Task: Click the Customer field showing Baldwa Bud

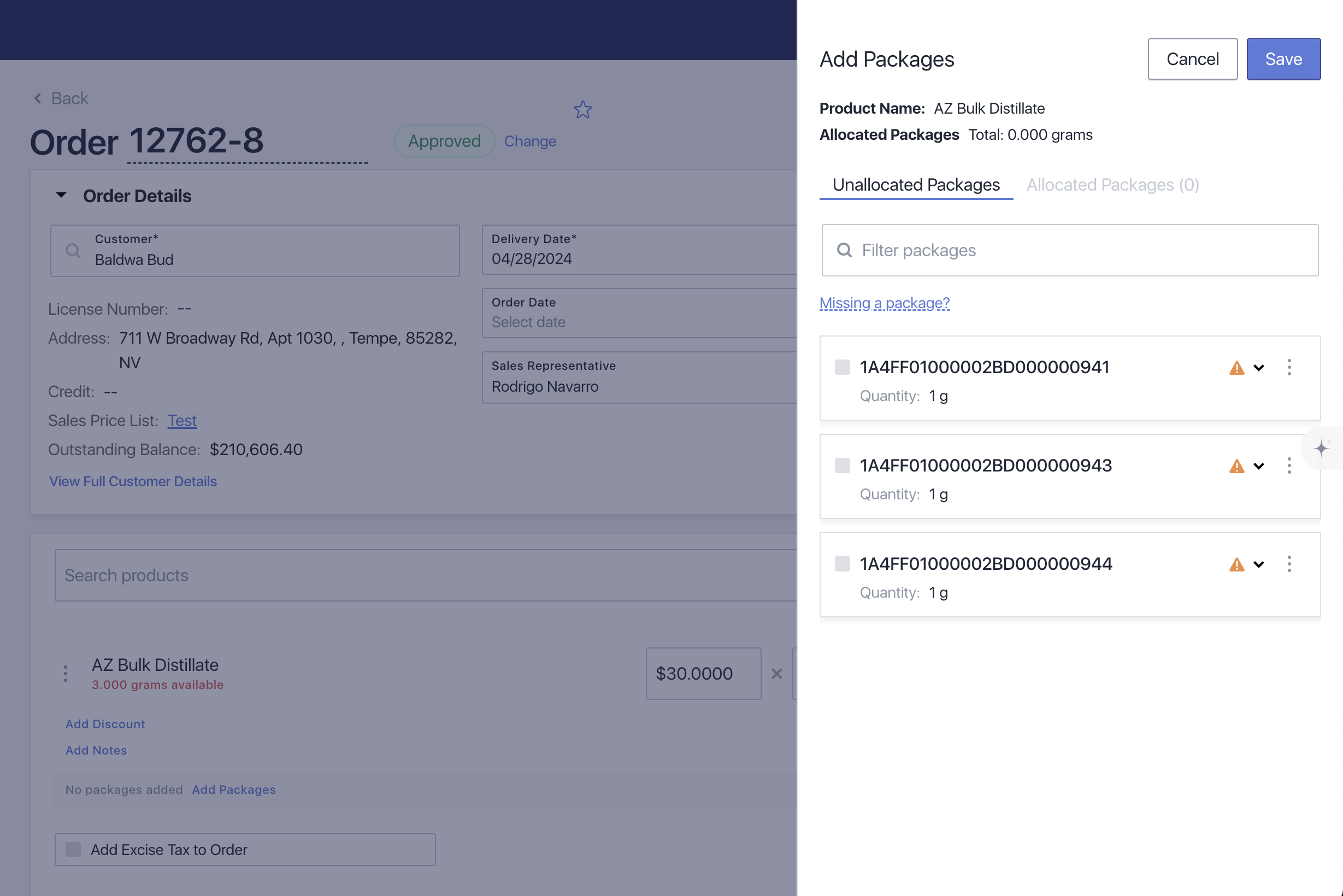Action: tap(255, 250)
